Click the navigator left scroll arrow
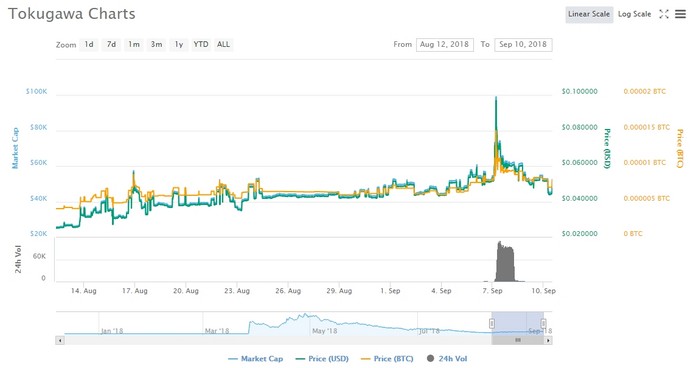The width and height of the screenshot is (699, 368). (60, 340)
